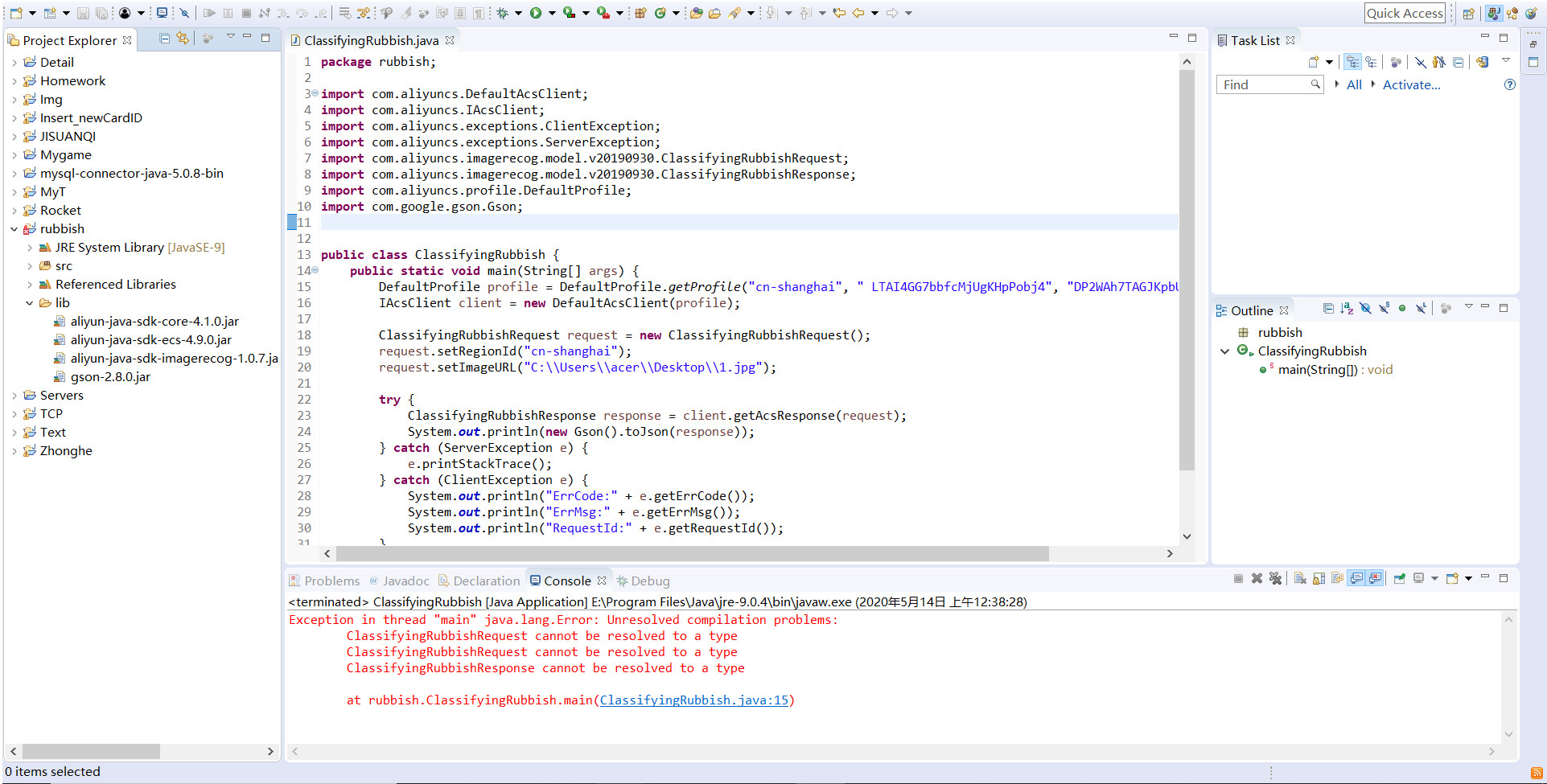Click Remove All Terminated Launches icon
The image size is (1547, 784).
pyautogui.click(x=1276, y=578)
